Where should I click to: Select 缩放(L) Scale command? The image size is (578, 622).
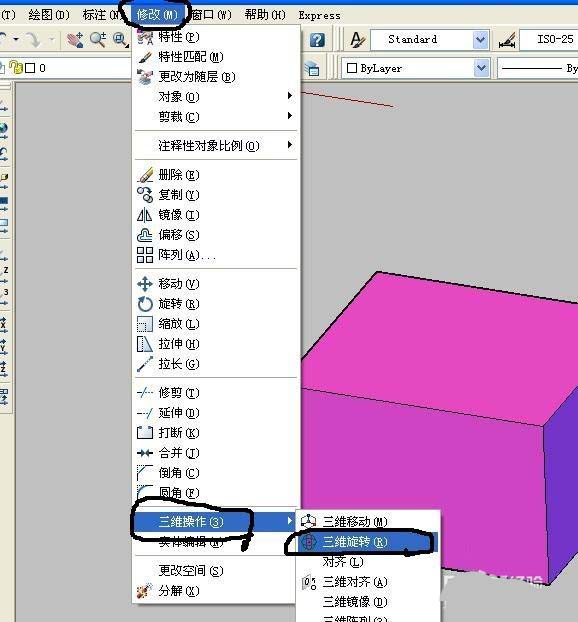[x=216, y=324]
